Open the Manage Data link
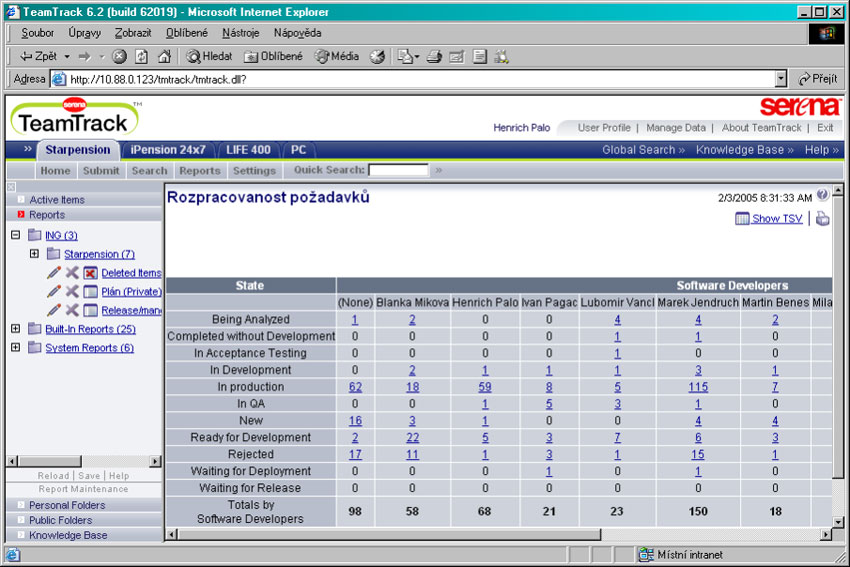Viewport: 850px width, 567px height. point(675,128)
